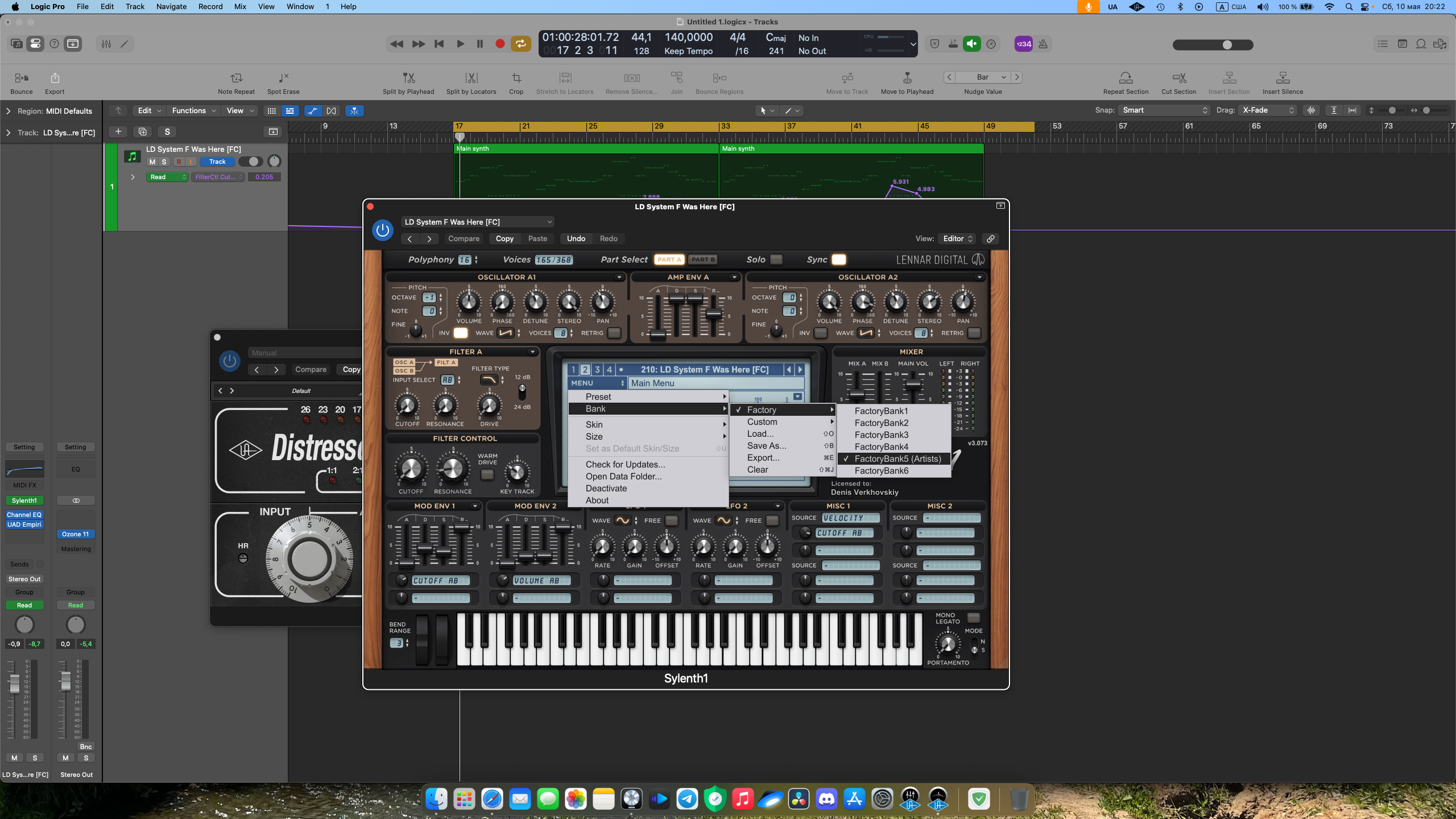Click the Crop toolbar icon
The width and height of the screenshot is (1456, 819).
516,78
